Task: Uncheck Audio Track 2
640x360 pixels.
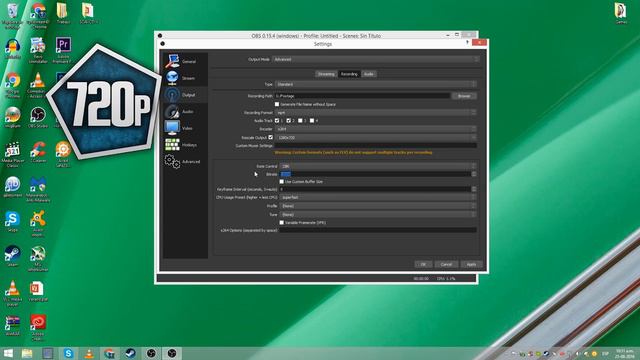Action: (289, 120)
